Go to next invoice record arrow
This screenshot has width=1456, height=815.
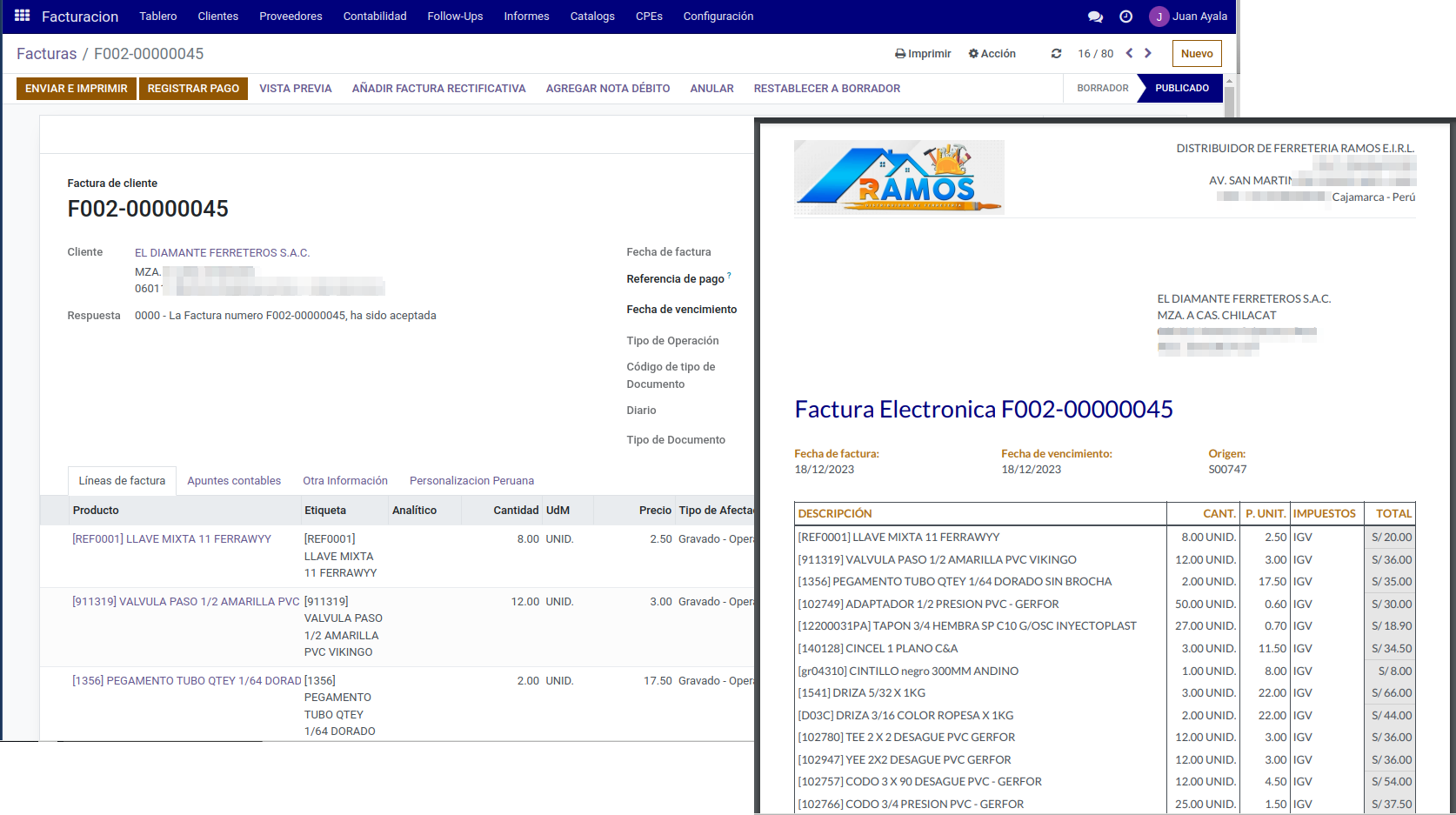pyautogui.click(x=1148, y=53)
